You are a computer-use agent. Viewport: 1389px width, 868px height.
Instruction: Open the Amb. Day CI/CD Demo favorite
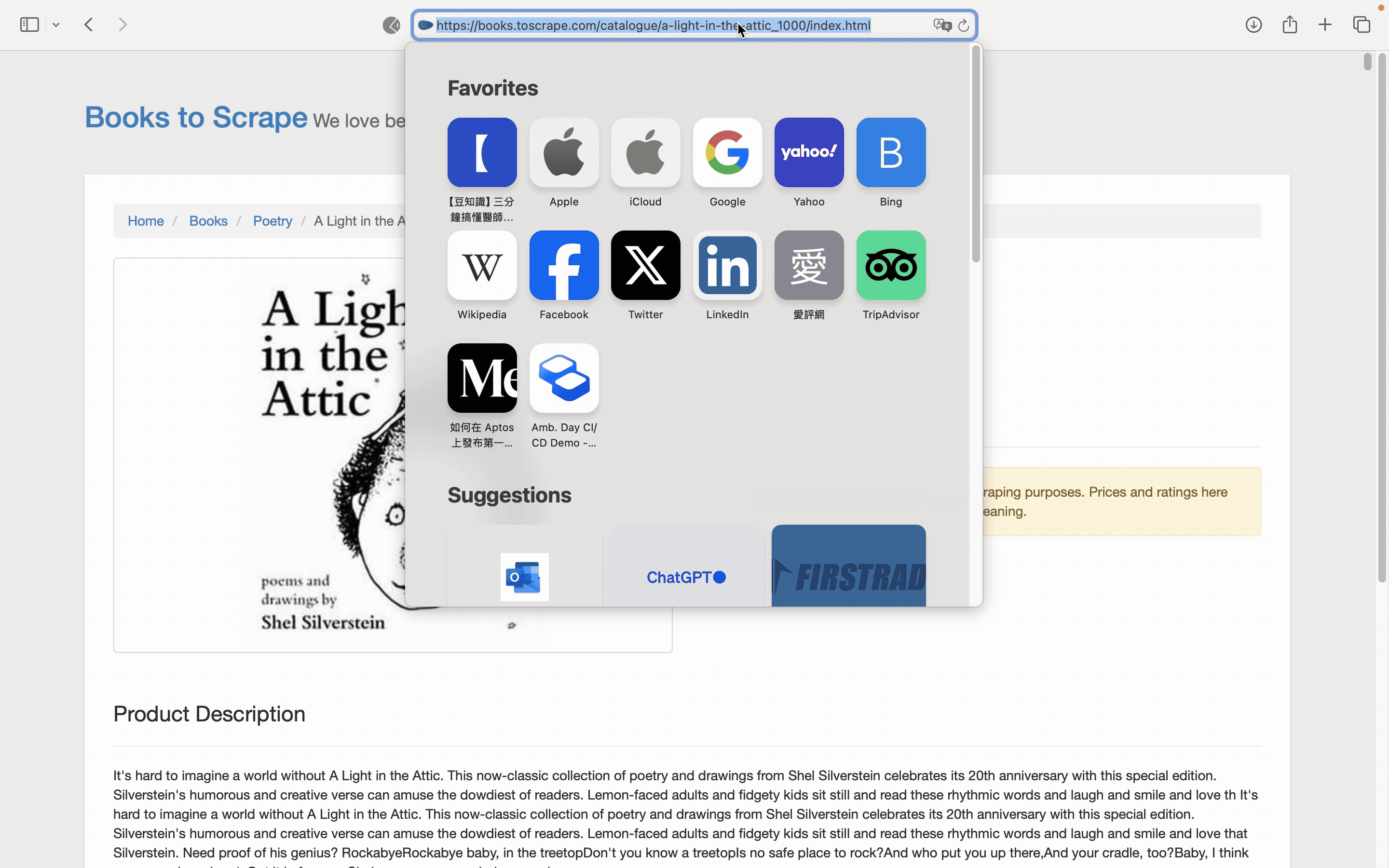coord(564,379)
